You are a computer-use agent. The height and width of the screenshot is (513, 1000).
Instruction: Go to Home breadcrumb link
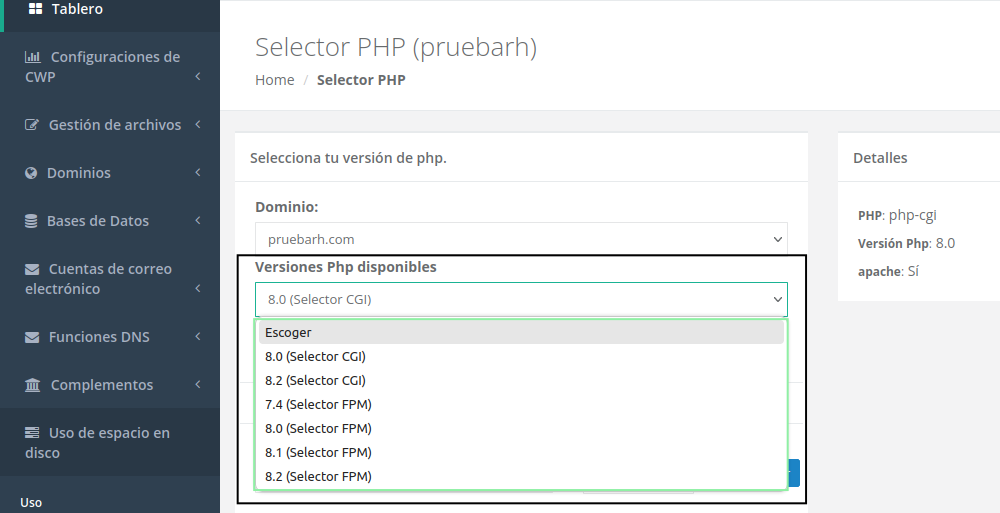coord(275,80)
